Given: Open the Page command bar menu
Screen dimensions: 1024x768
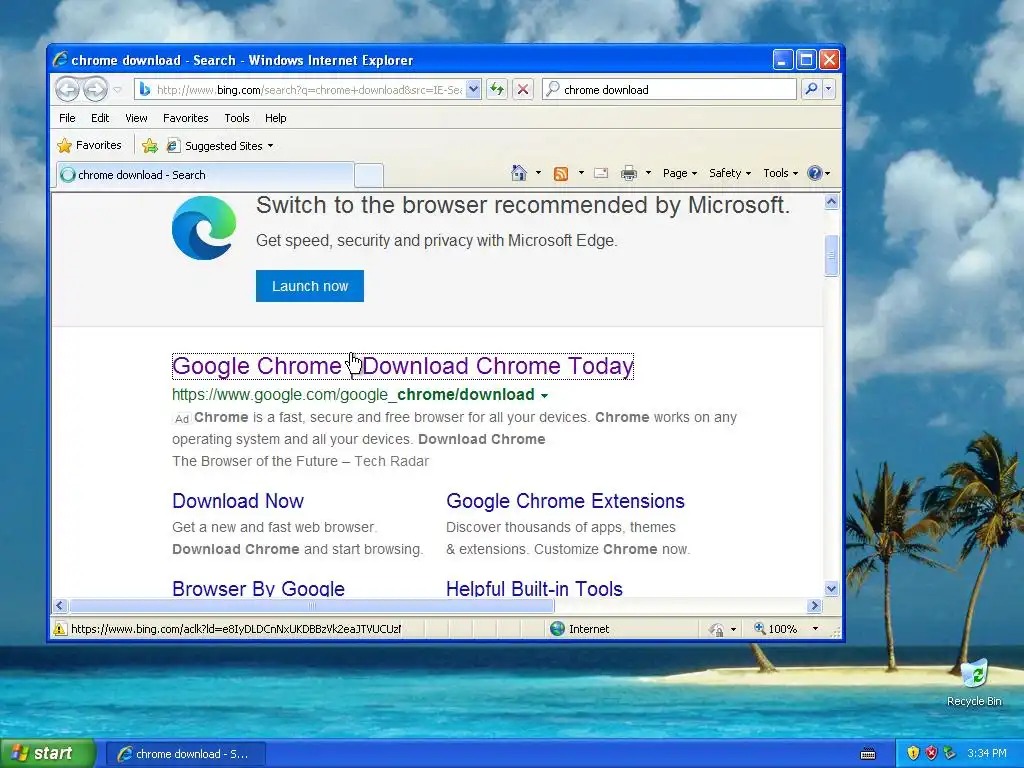Looking at the screenshot, I should (x=680, y=173).
